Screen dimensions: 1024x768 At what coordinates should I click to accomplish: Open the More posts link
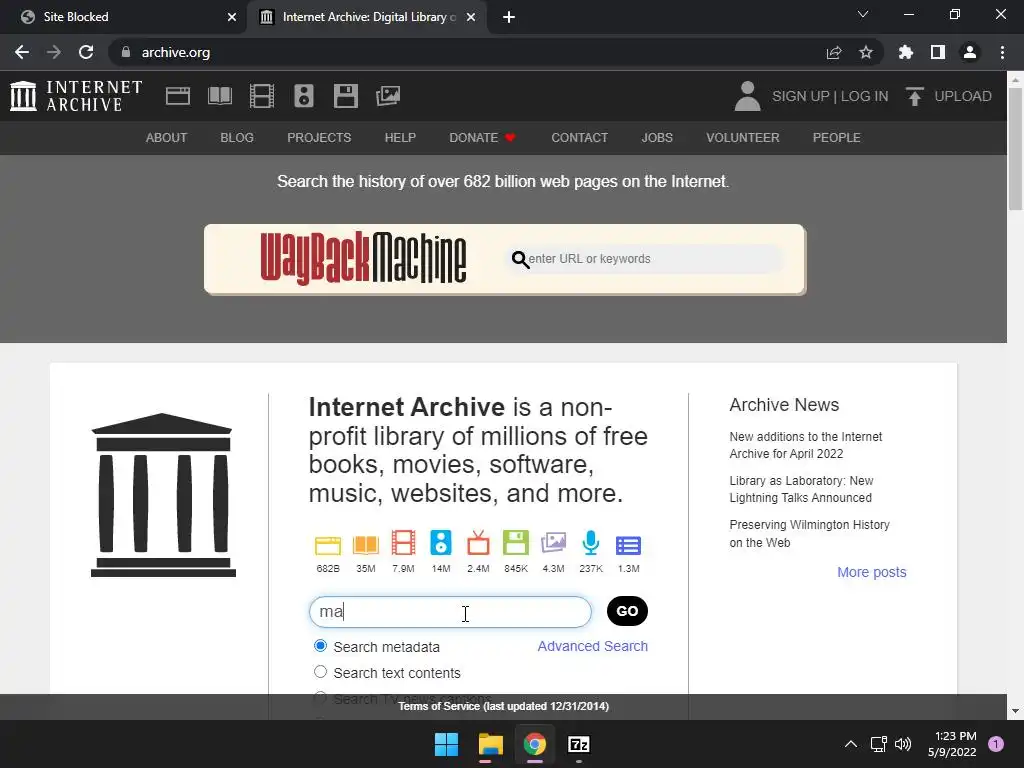click(x=872, y=572)
